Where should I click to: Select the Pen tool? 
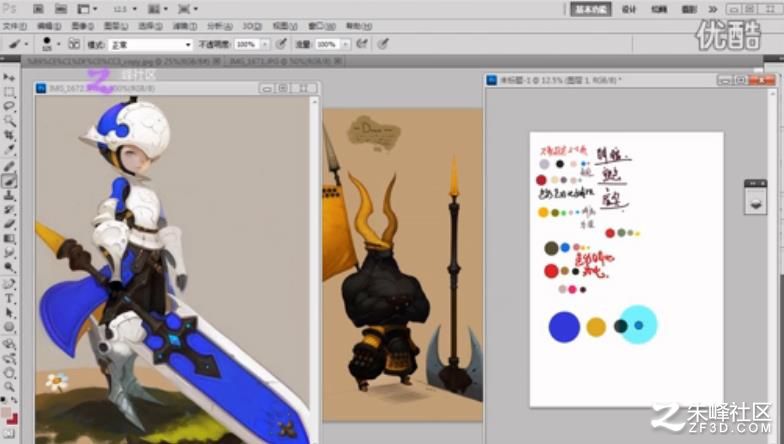(9, 284)
